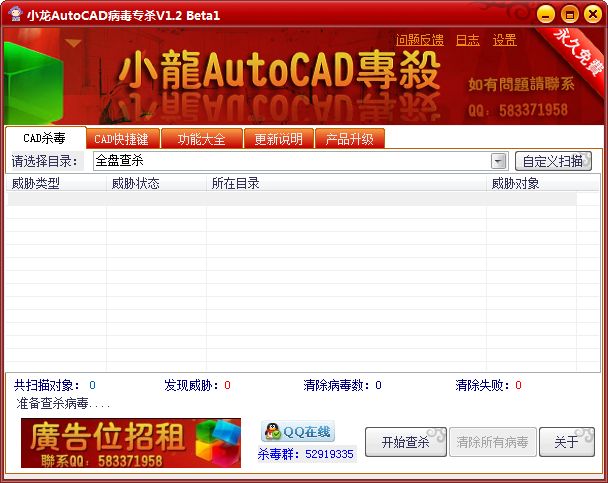Maximize the window using the round button
Image resolution: width=608 pixels, height=483 pixels.
pos(569,15)
